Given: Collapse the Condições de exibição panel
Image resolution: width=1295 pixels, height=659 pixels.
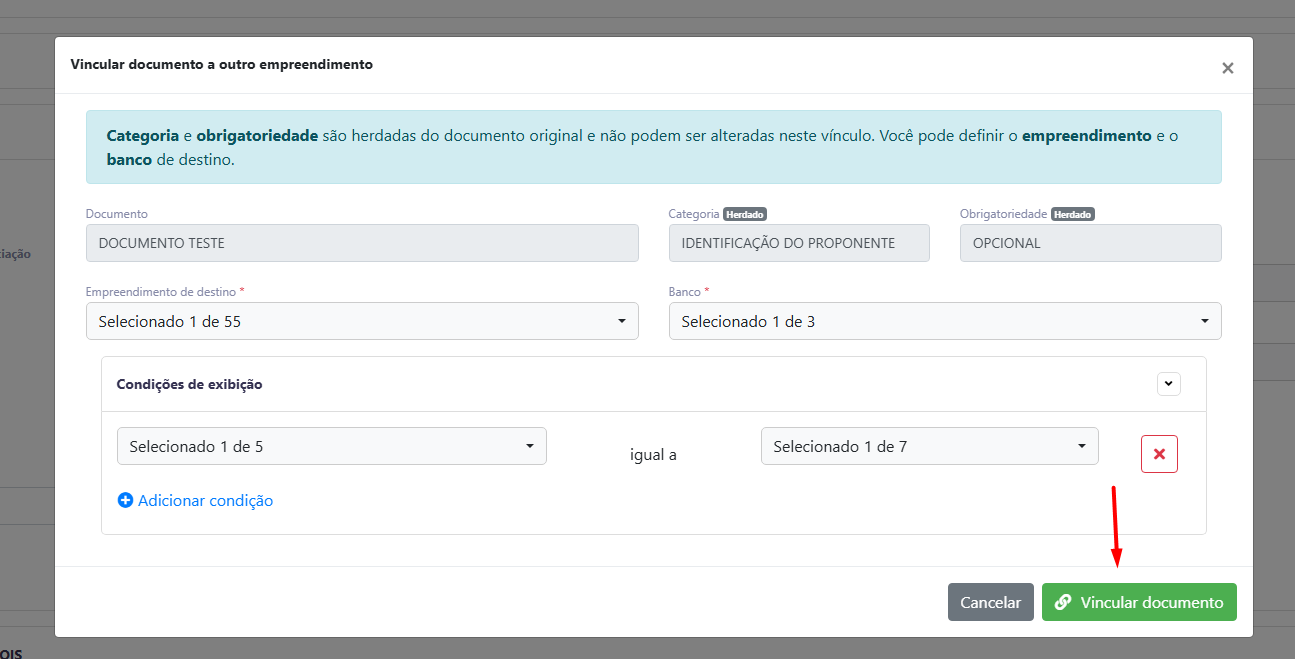Looking at the screenshot, I should (x=1169, y=384).
